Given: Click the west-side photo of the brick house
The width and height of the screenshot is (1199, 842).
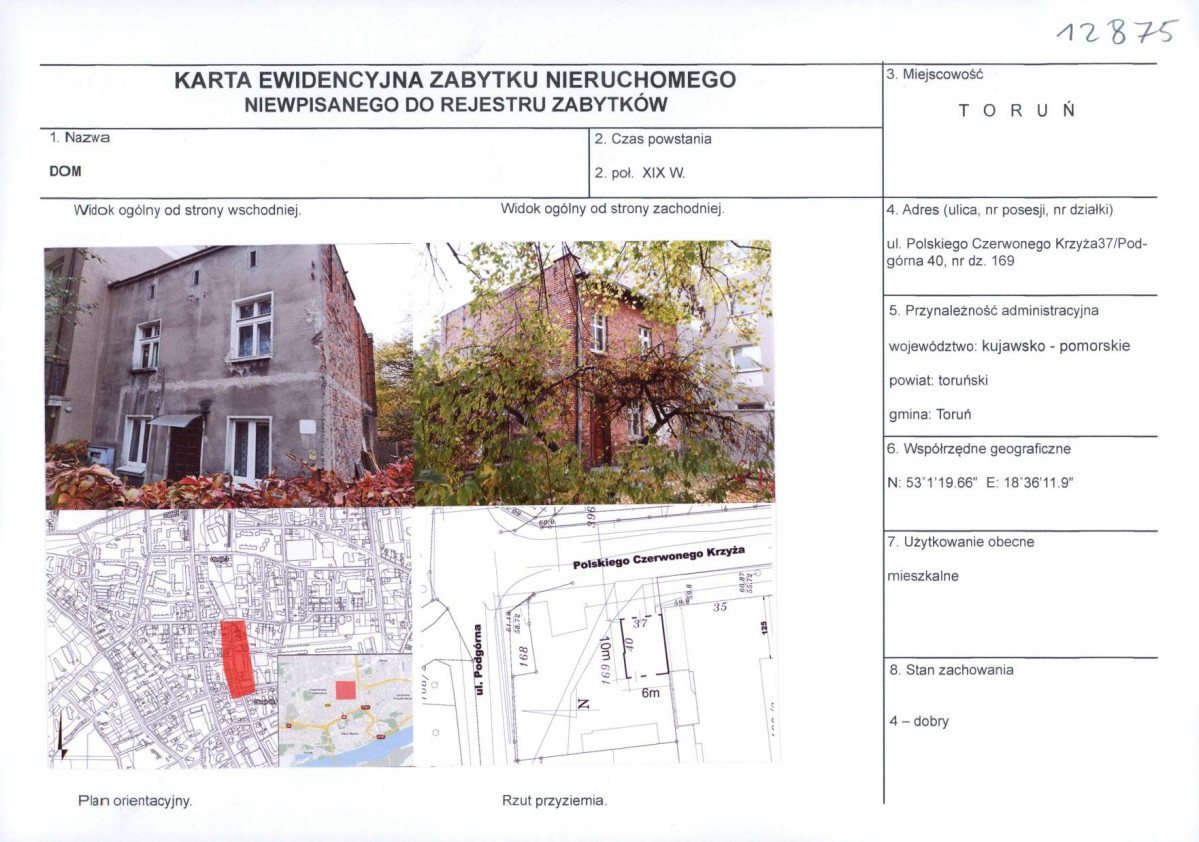Looking at the screenshot, I should (594, 372).
